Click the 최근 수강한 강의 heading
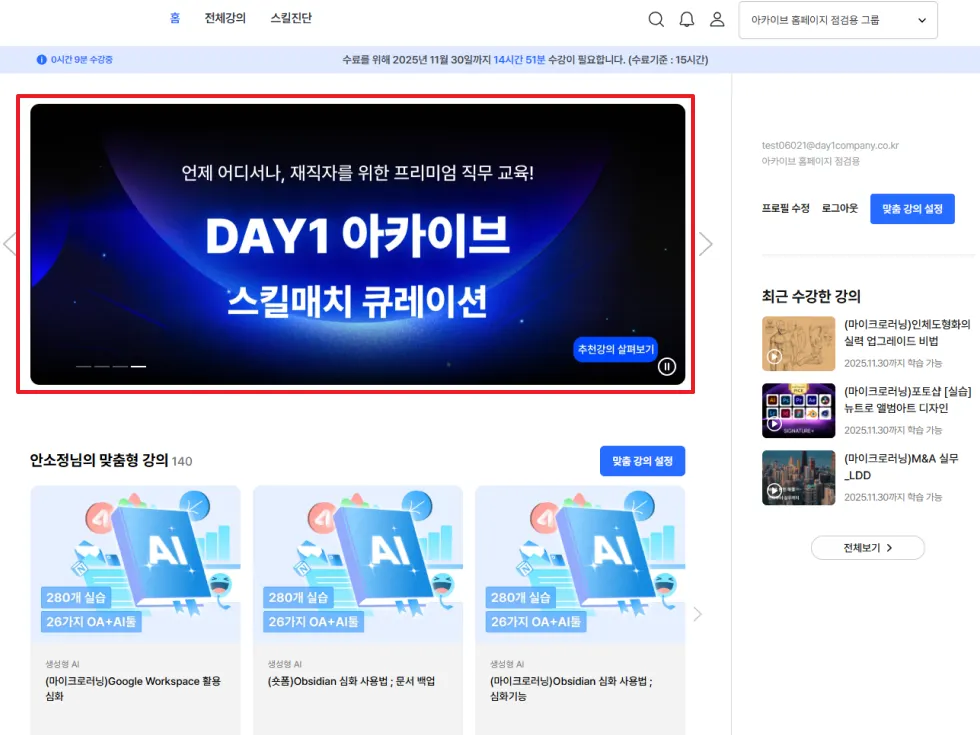This screenshot has width=980, height=735. [x=811, y=296]
